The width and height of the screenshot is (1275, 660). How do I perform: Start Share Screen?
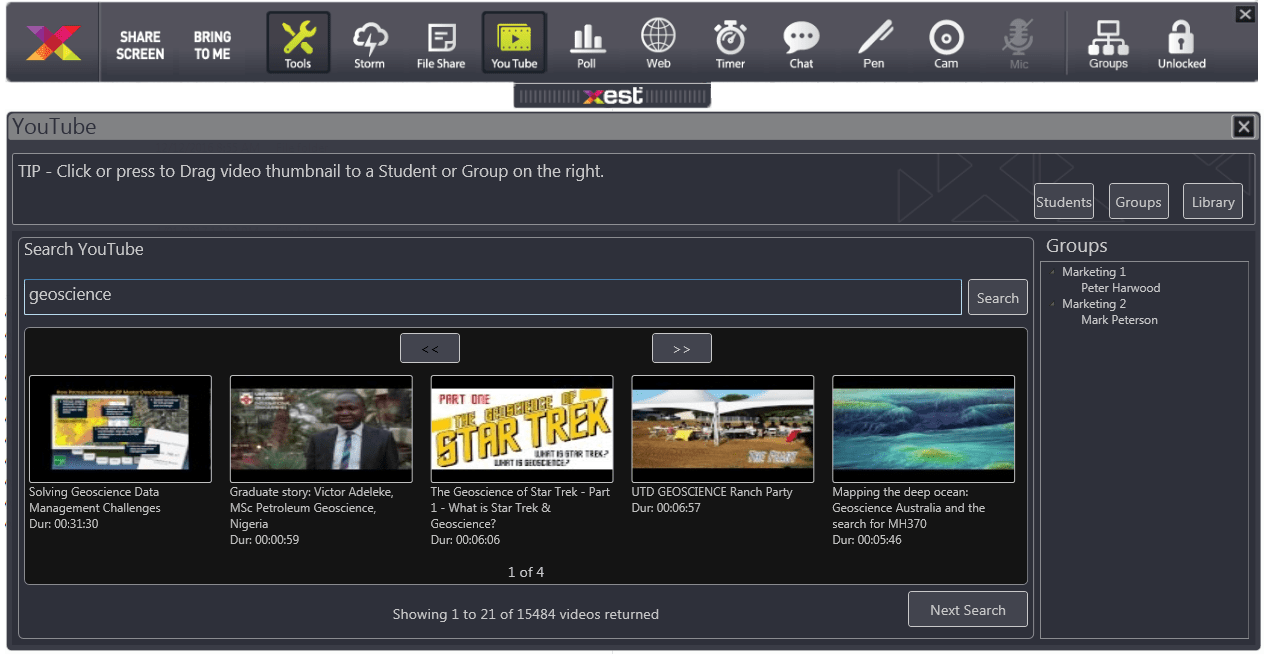coord(140,45)
